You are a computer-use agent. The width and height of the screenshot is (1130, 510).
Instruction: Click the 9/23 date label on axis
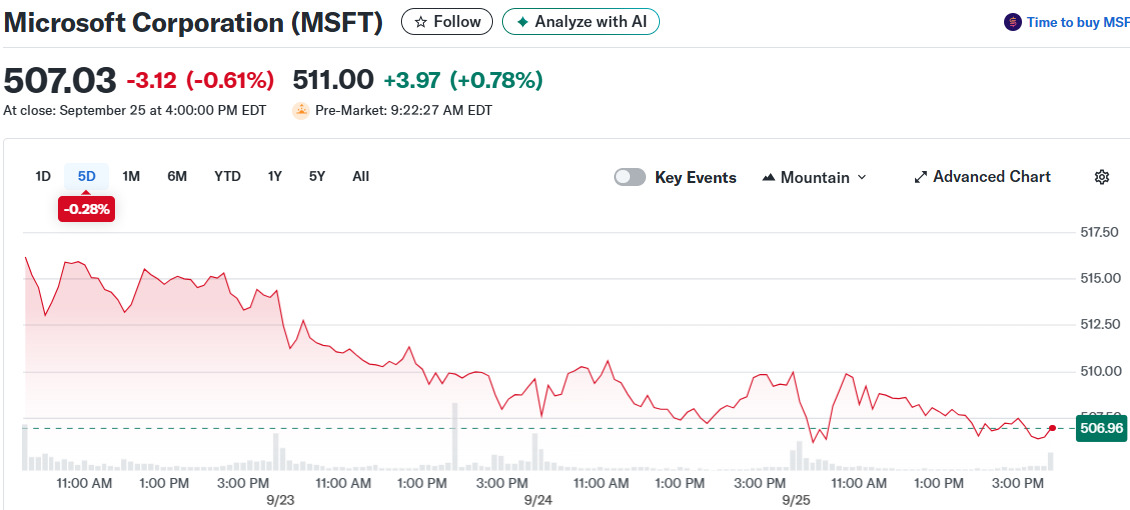point(282,499)
